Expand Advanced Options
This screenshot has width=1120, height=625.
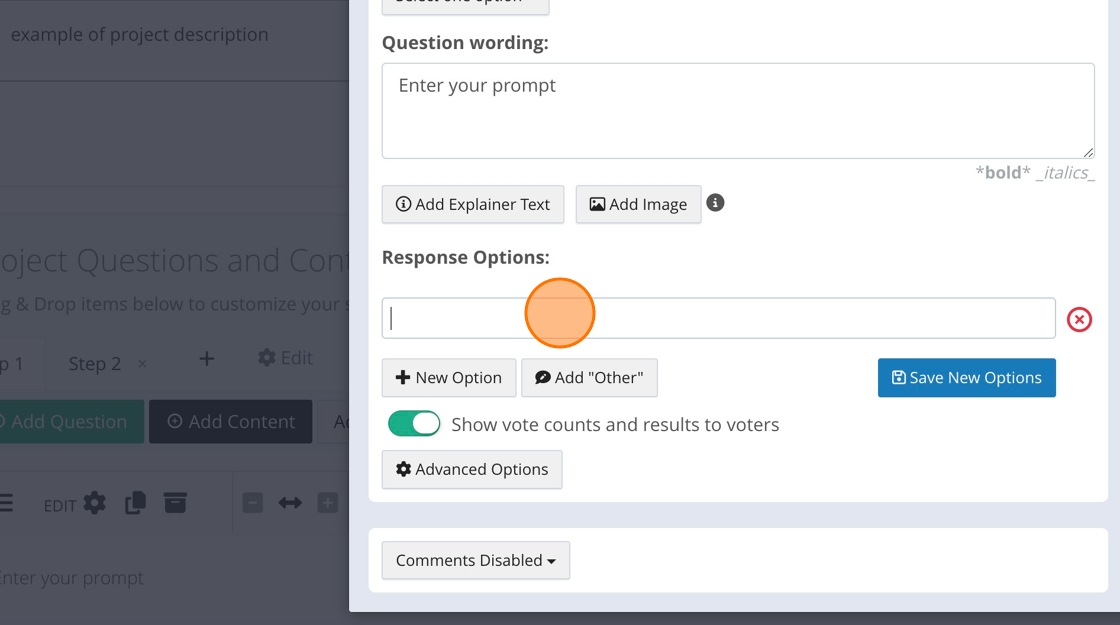(x=472, y=469)
